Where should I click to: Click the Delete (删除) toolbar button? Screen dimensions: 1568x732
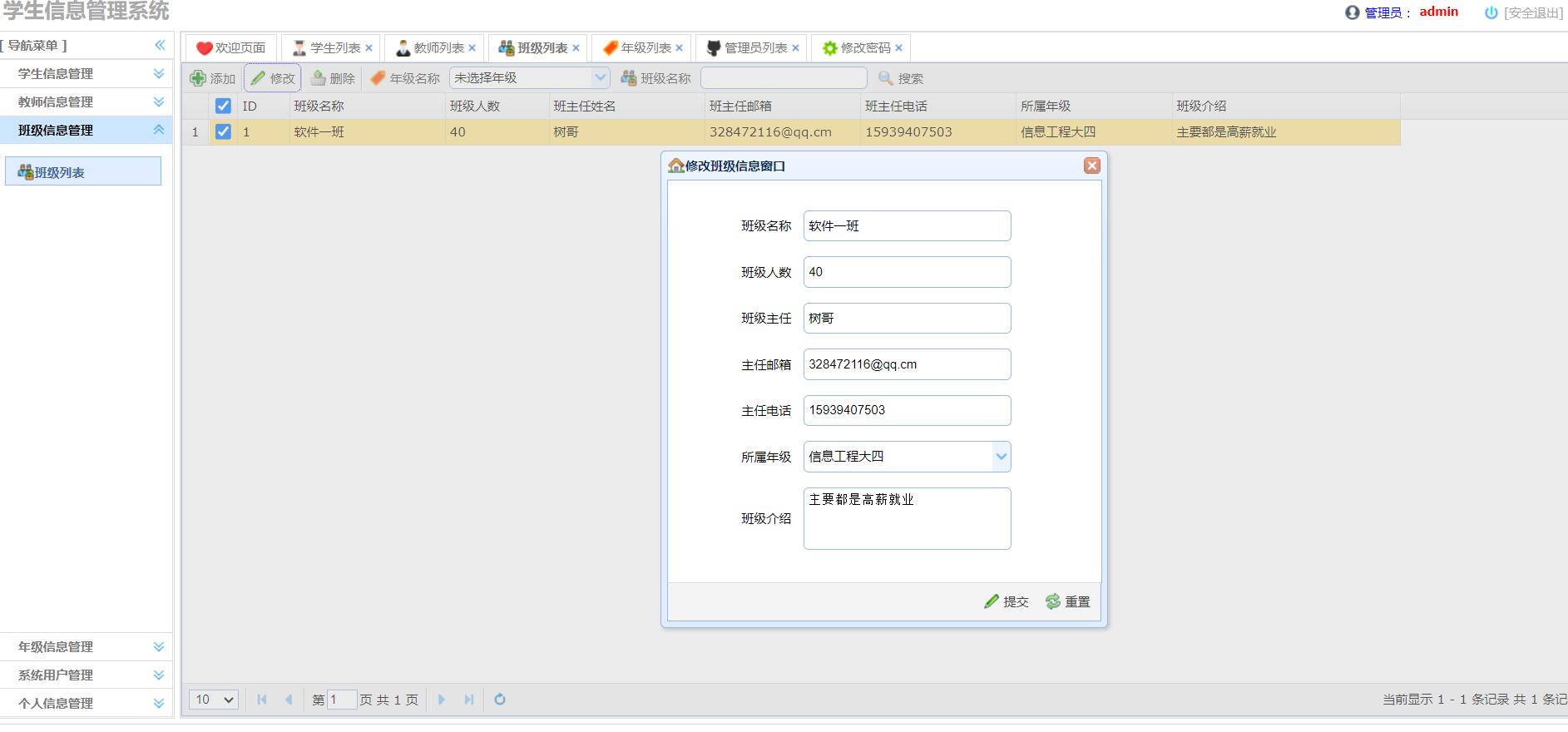[x=333, y=78]
